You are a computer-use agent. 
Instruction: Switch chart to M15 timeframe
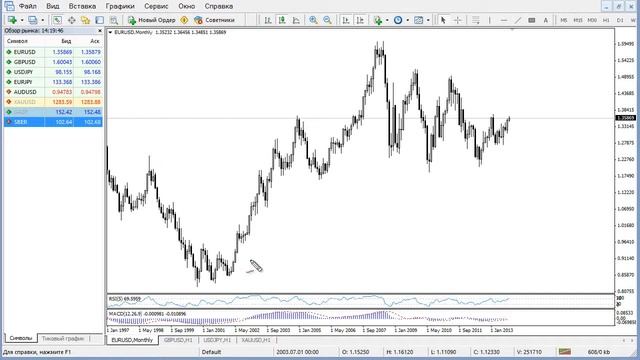578,20
